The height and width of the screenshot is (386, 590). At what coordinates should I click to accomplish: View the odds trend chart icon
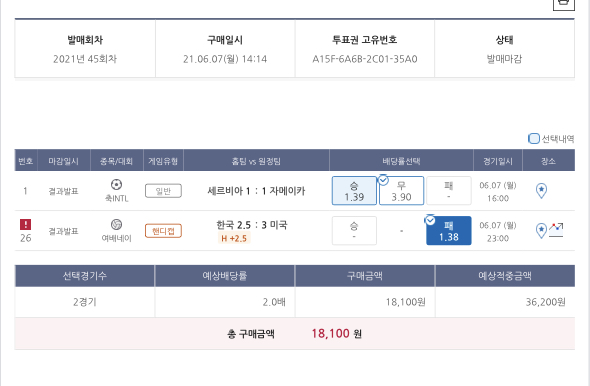(556, 230)
